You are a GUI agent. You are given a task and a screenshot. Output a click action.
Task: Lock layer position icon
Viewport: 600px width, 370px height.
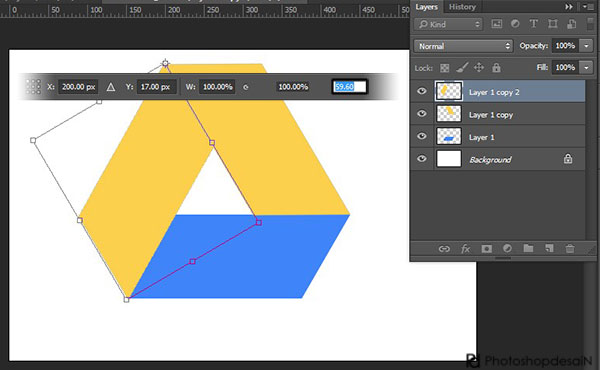coord(479,68)
